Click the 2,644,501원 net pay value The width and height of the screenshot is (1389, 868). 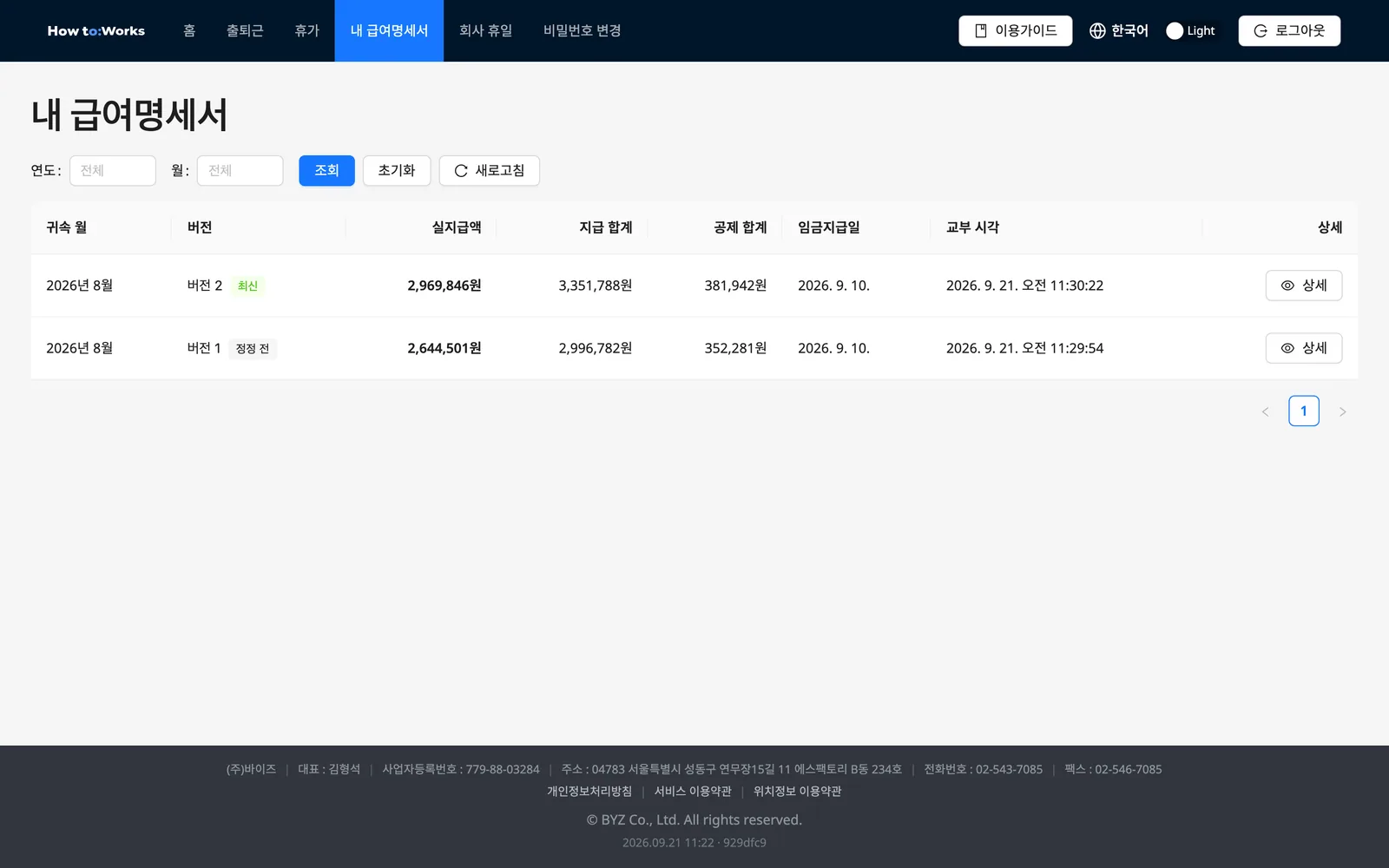(444, 348)
